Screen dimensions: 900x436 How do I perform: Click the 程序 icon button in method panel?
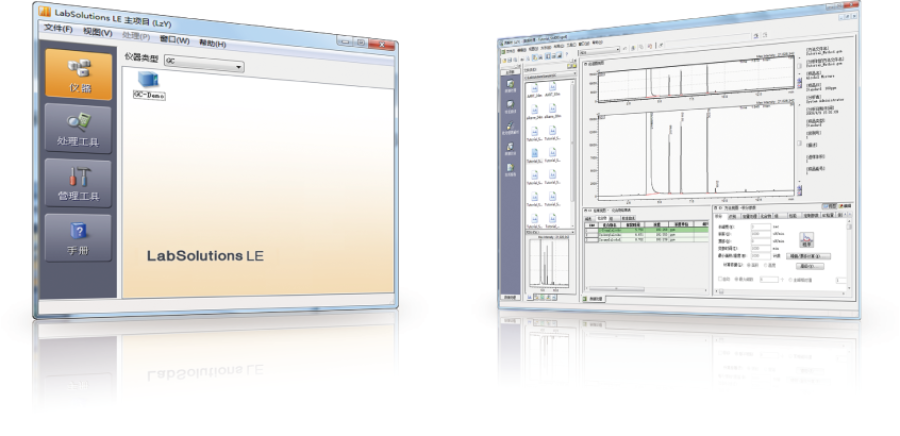tap(806, 240)
